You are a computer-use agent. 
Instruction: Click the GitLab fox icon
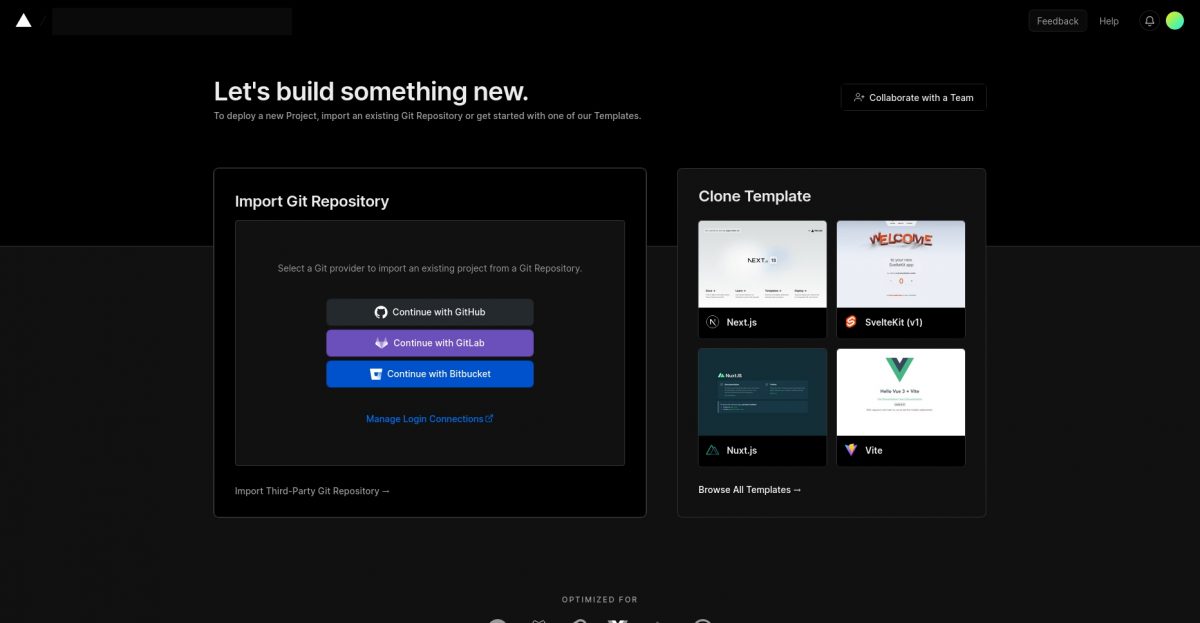click(381, 343)
